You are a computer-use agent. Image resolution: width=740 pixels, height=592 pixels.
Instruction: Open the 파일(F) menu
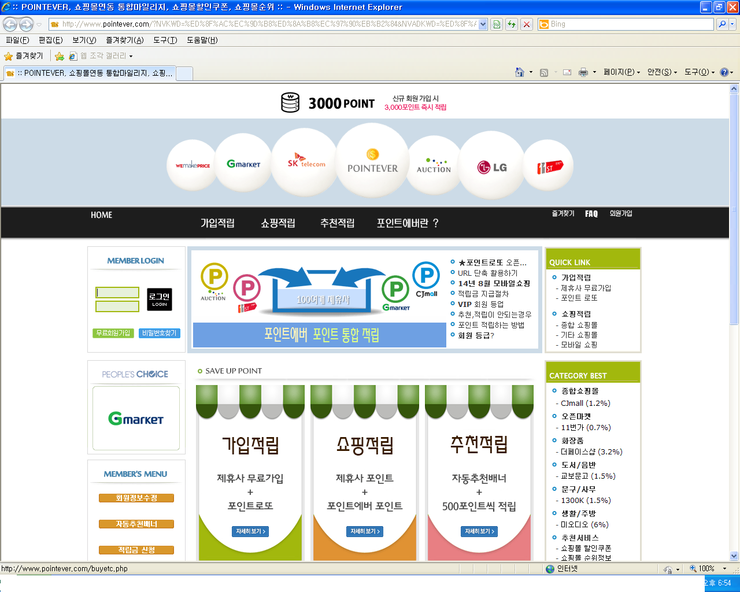tap(17, 40)
